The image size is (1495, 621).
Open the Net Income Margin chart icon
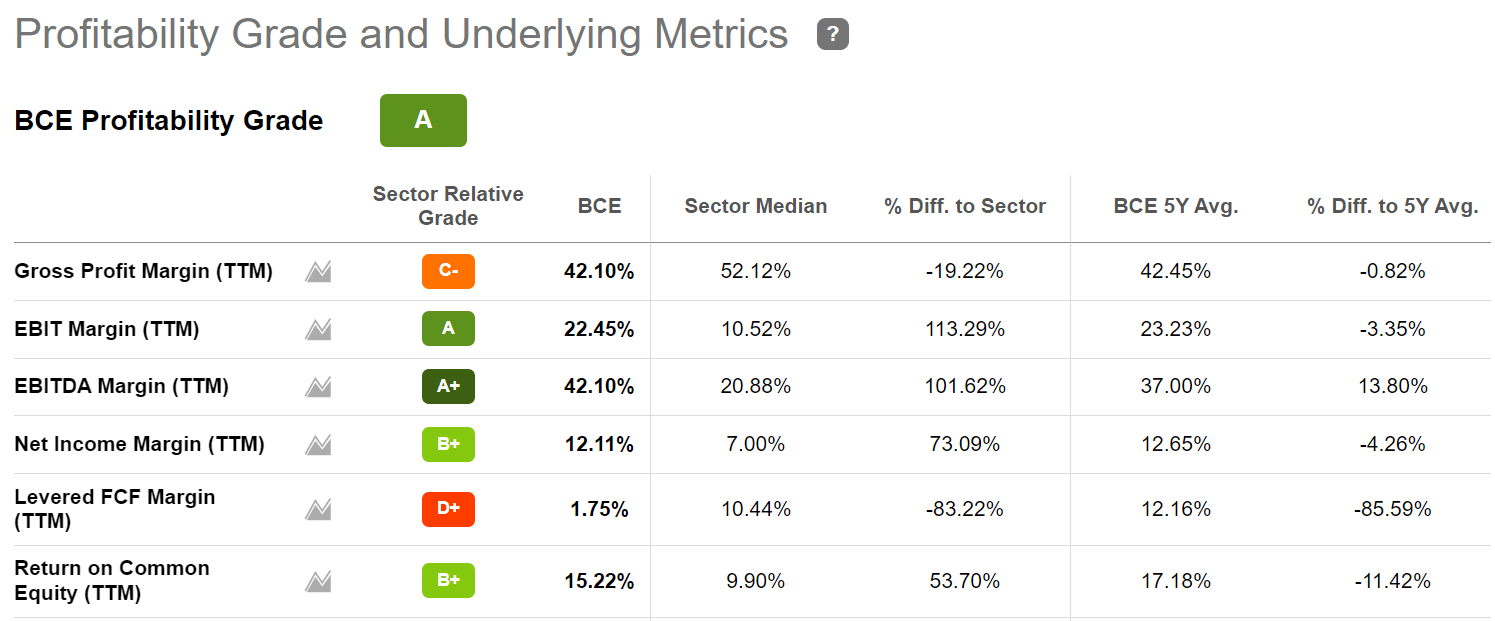pyautogui.click(x=317, y=444)
